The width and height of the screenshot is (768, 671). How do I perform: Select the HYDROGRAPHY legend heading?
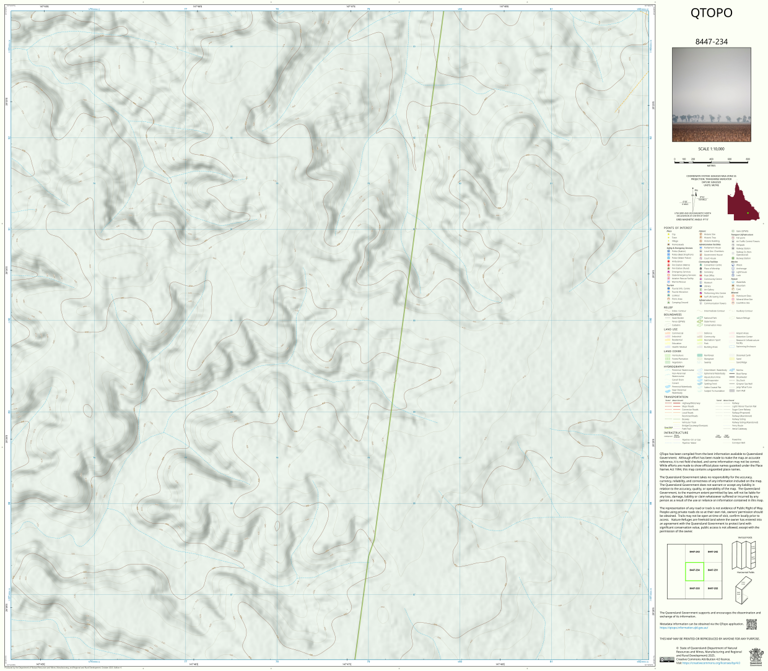673,366
